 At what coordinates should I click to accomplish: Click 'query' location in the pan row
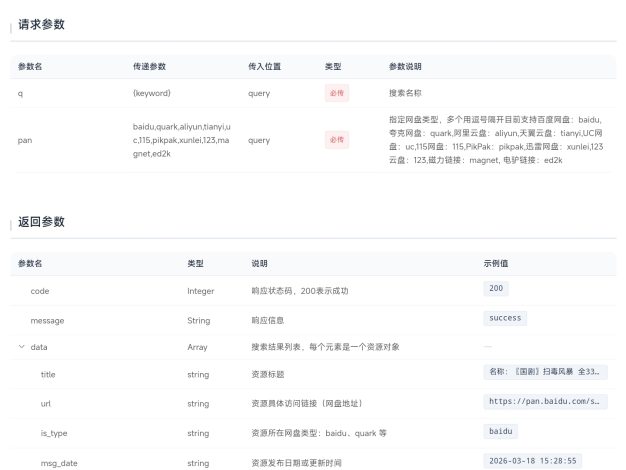[x=259, y=140]
